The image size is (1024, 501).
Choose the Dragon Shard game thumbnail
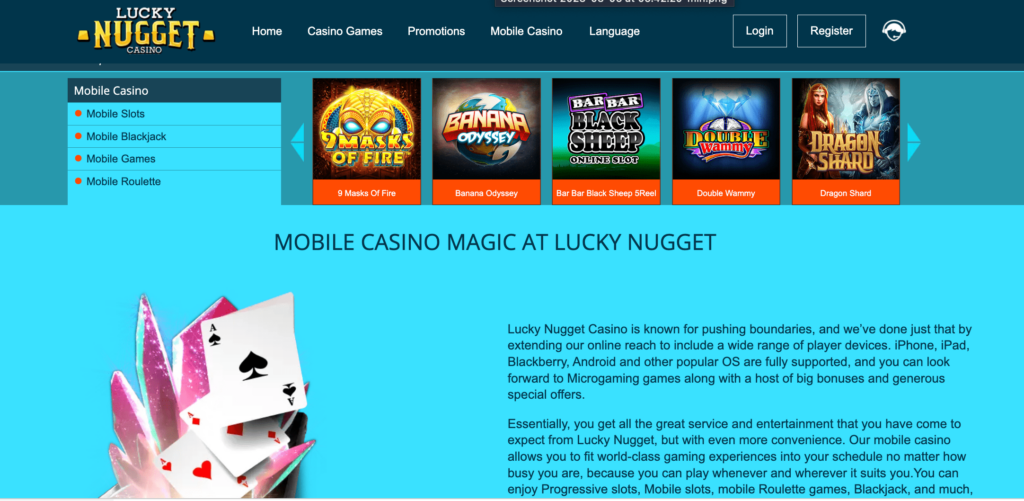tap(846, 129)
